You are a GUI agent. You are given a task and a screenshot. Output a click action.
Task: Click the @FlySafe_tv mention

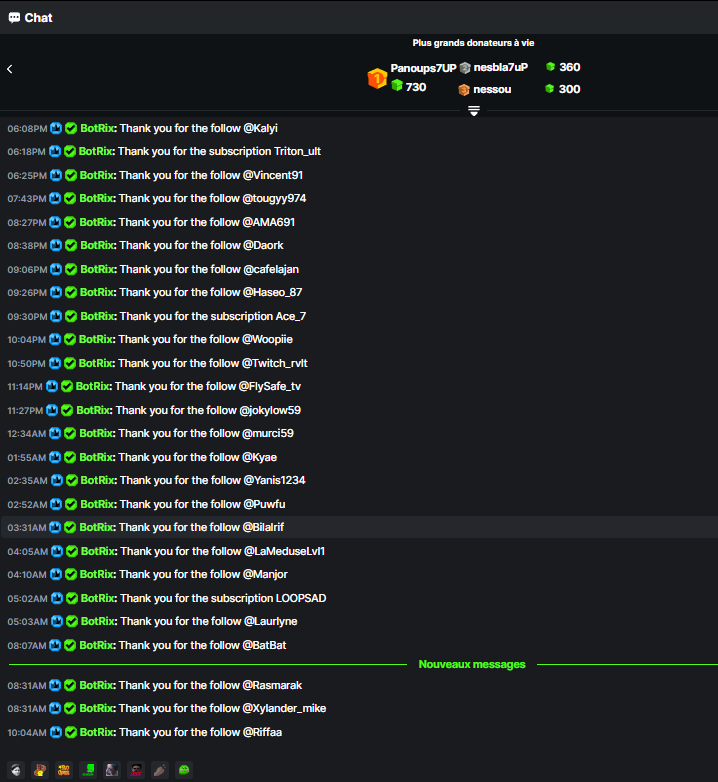(270, 387)
